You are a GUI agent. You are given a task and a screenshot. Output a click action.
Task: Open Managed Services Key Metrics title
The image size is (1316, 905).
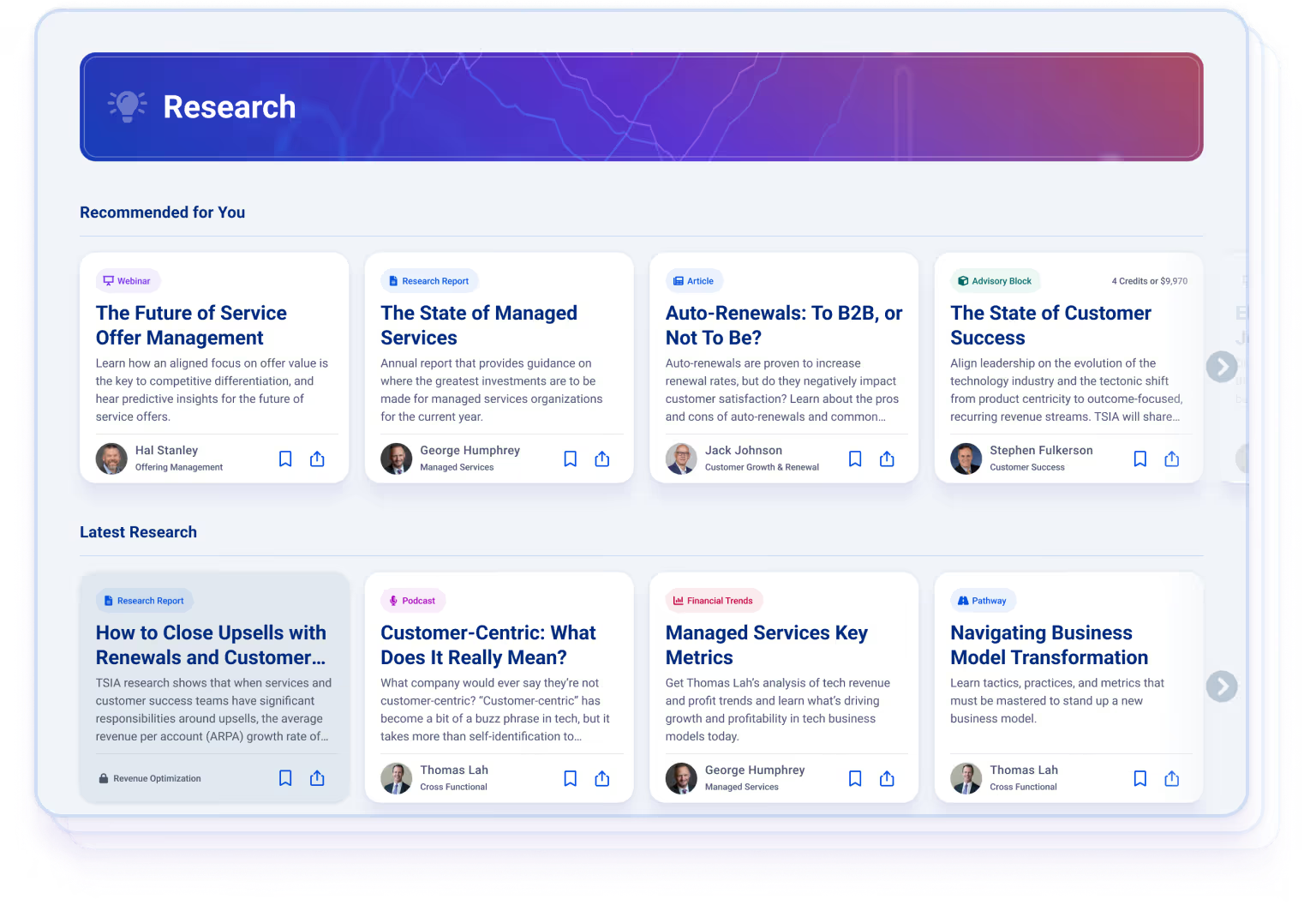coord(767,645)
